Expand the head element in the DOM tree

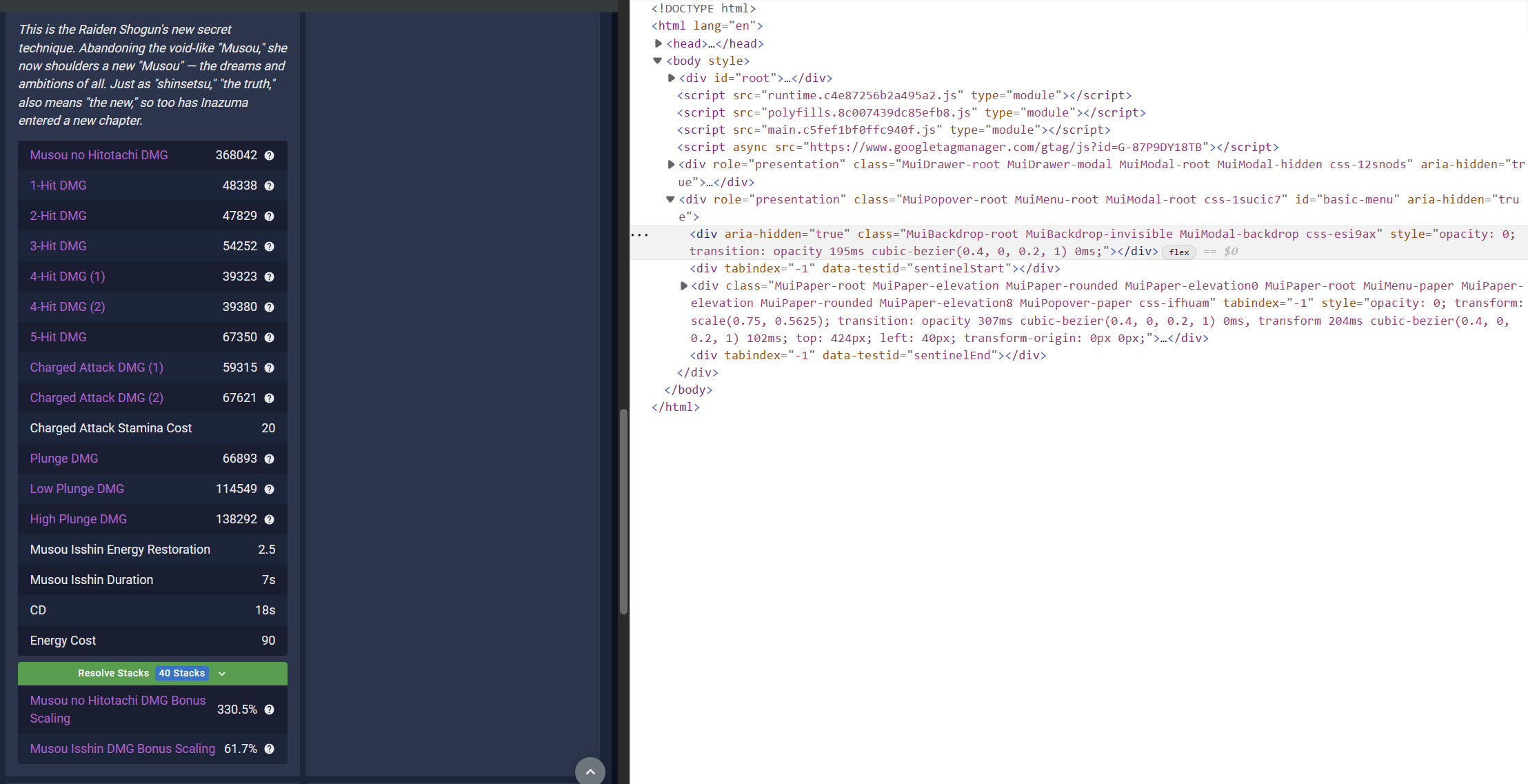(x=658, y=43)
